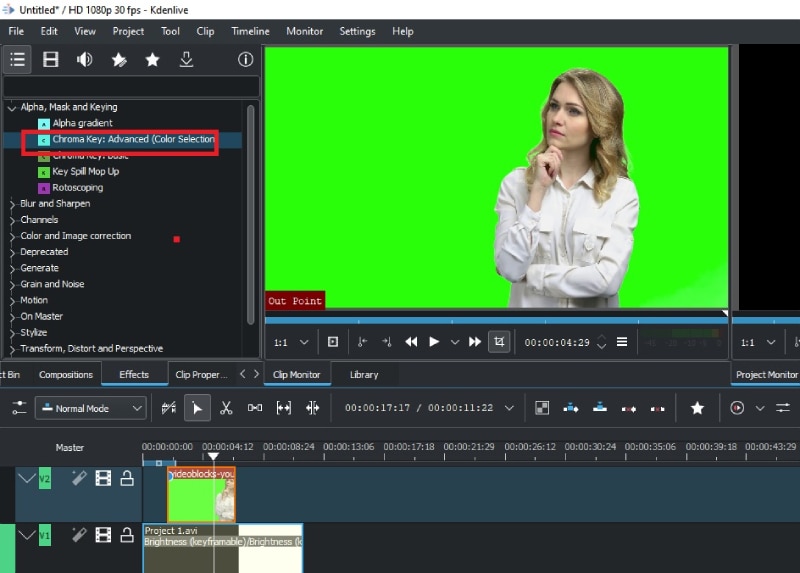Click set zone in icon

point(362,342)
